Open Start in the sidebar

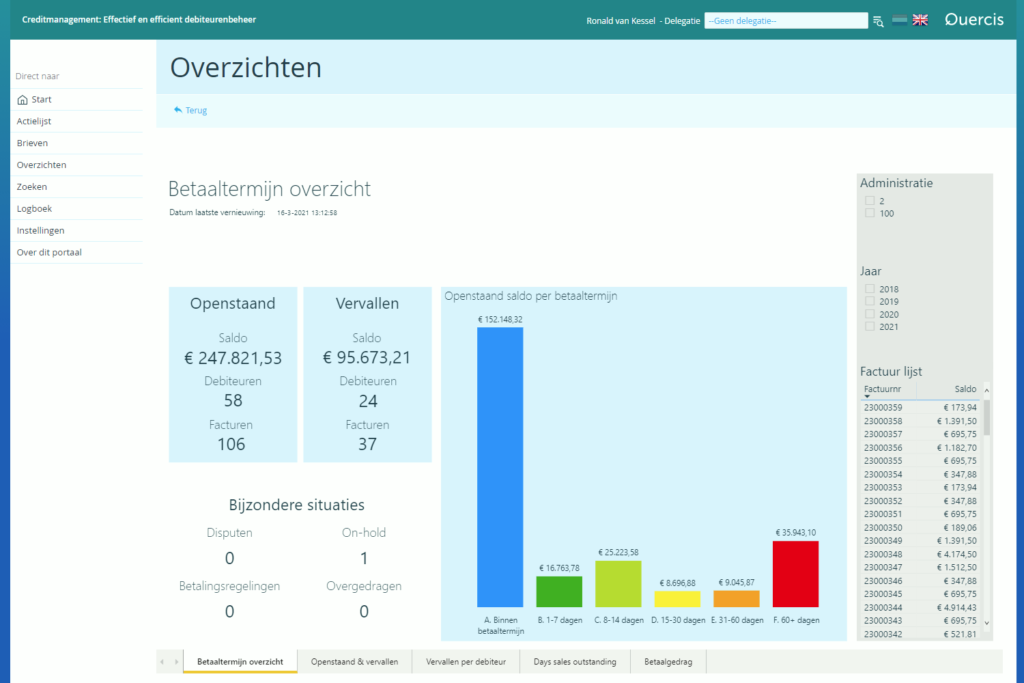click(x=41, y=99)
